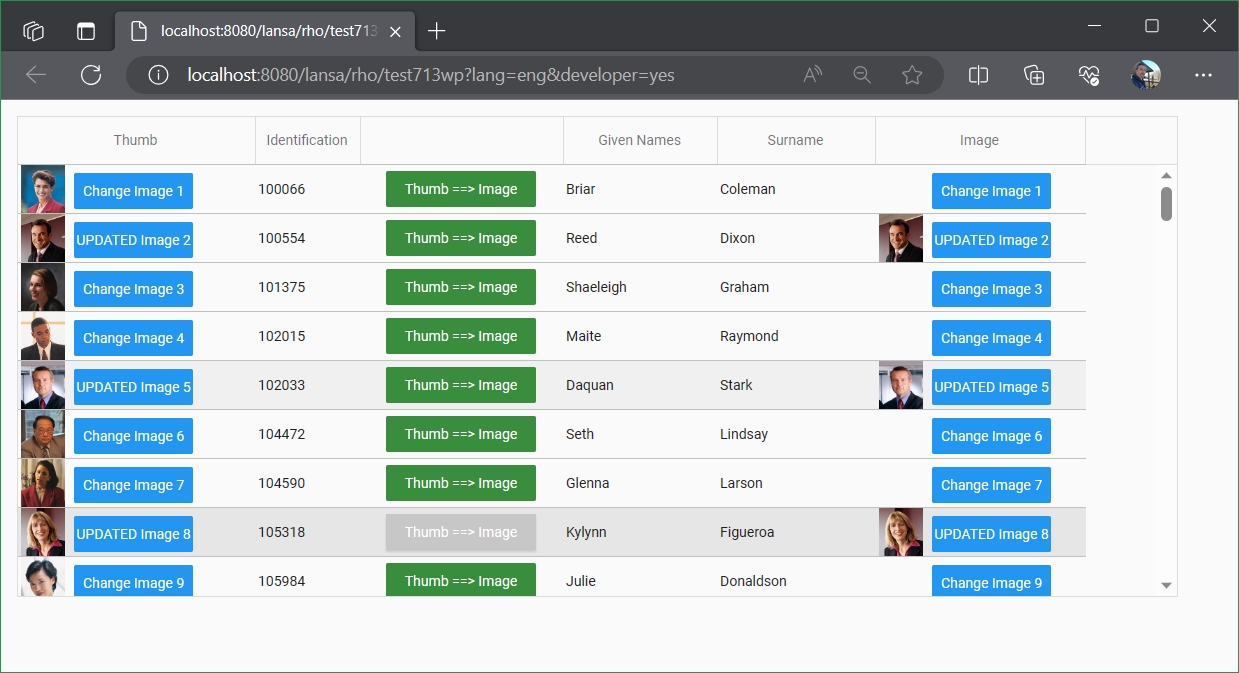Viewport: 1239px width, 673px height.
Task: Select the Given Names column header
Action: [639, 140]
